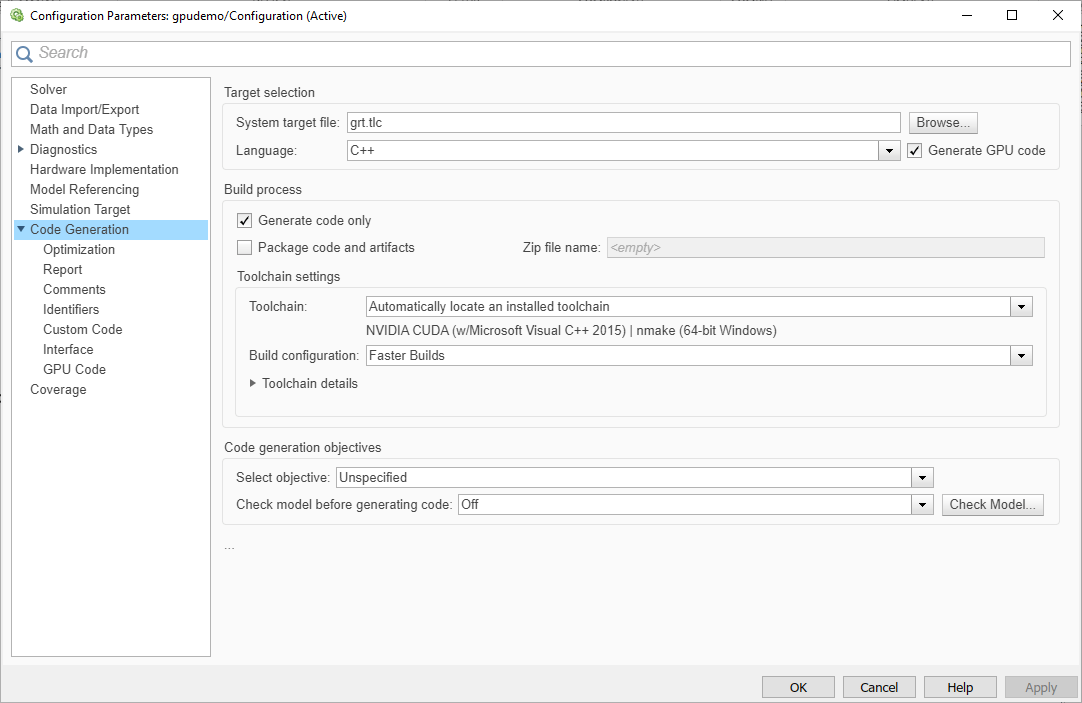Click the Help button
The height and width of the screenshot is (703, 1082).
point(960,688)
